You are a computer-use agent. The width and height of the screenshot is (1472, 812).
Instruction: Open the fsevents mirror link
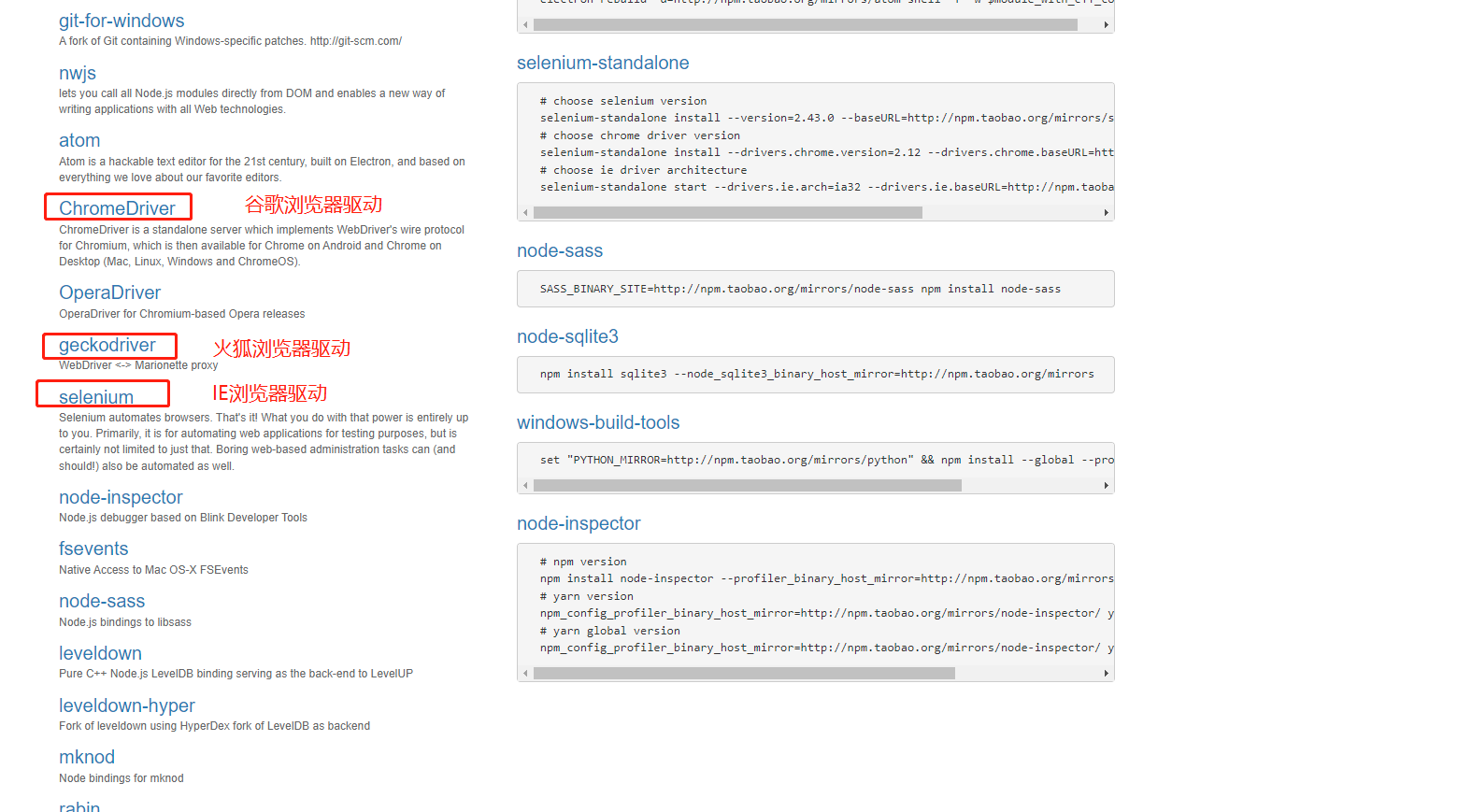point(93,548)
